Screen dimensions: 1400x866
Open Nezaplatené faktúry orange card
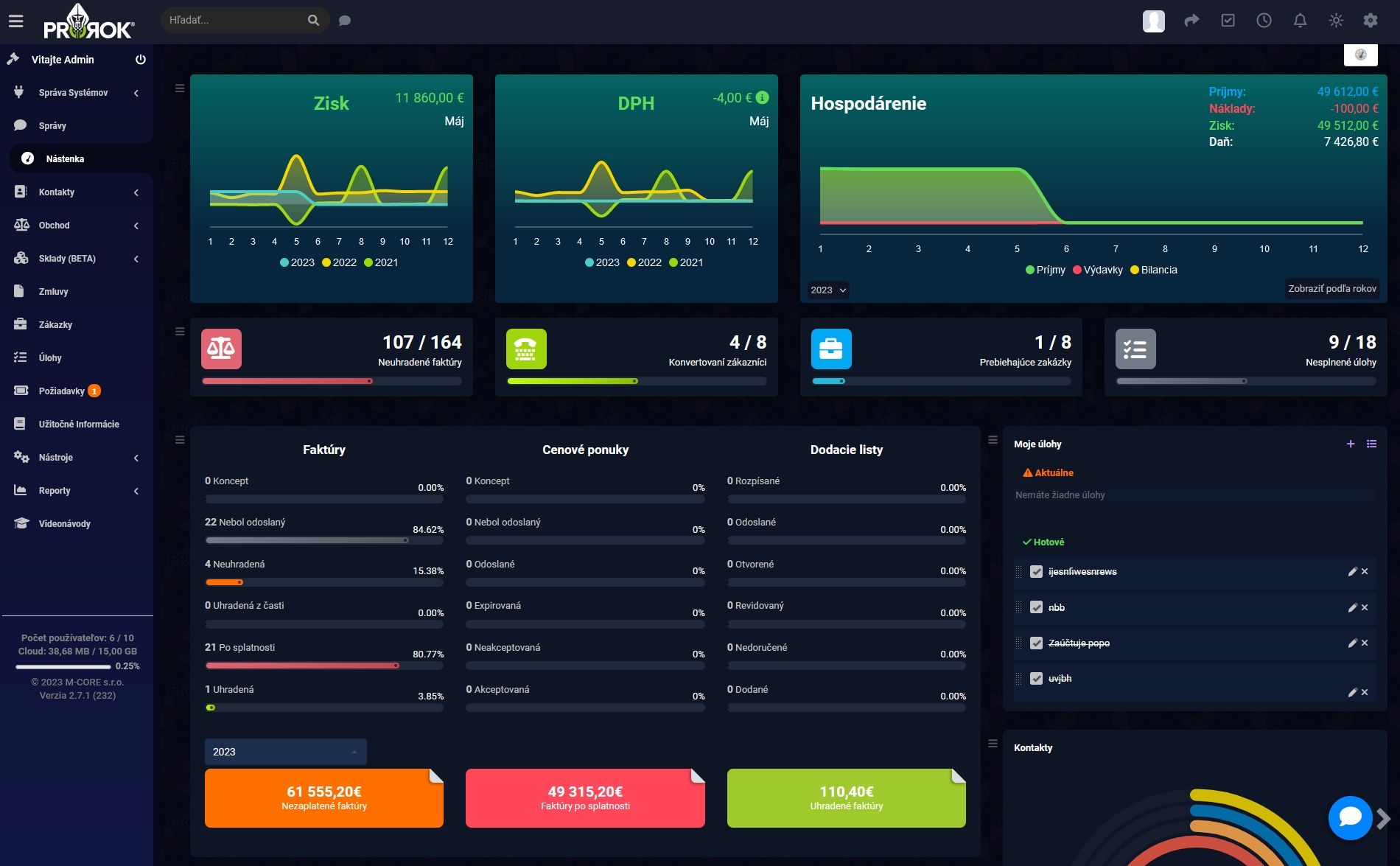[324, 798]
